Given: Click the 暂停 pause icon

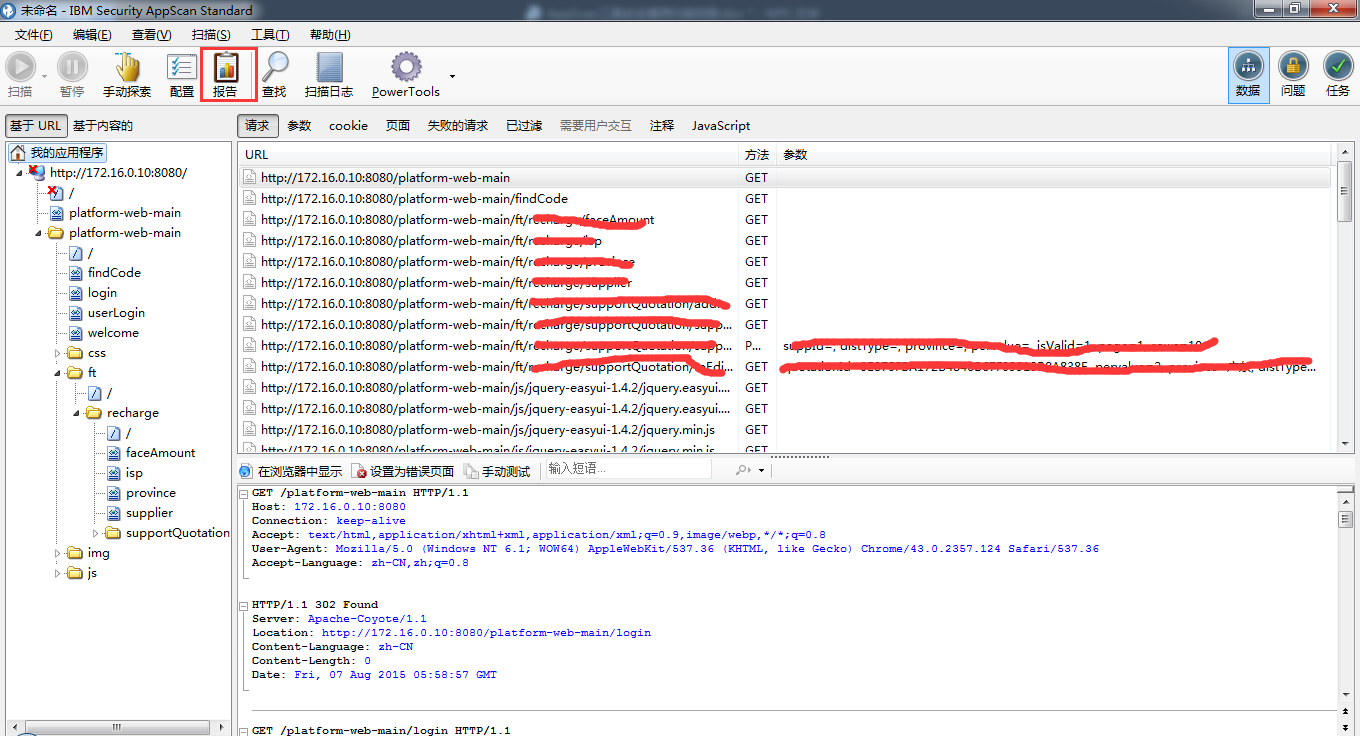Looking at the screenshot, I should [72, 67].
